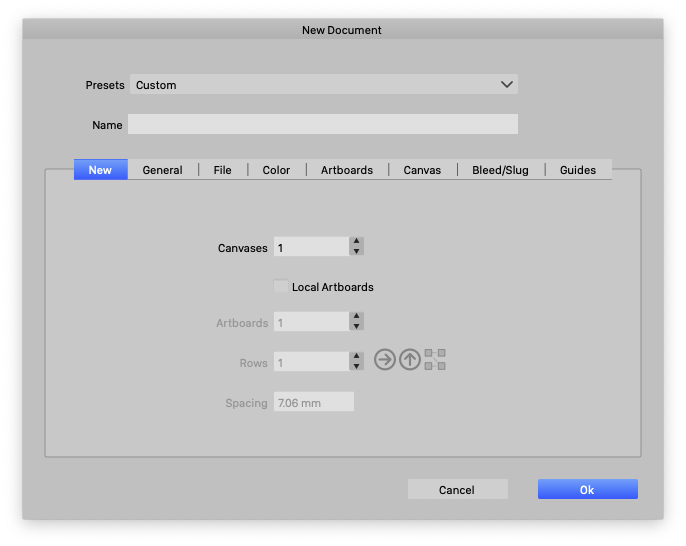This screenshot has height=546, width=686.
Task: Click the document Name field
Action: pos(323,125)
